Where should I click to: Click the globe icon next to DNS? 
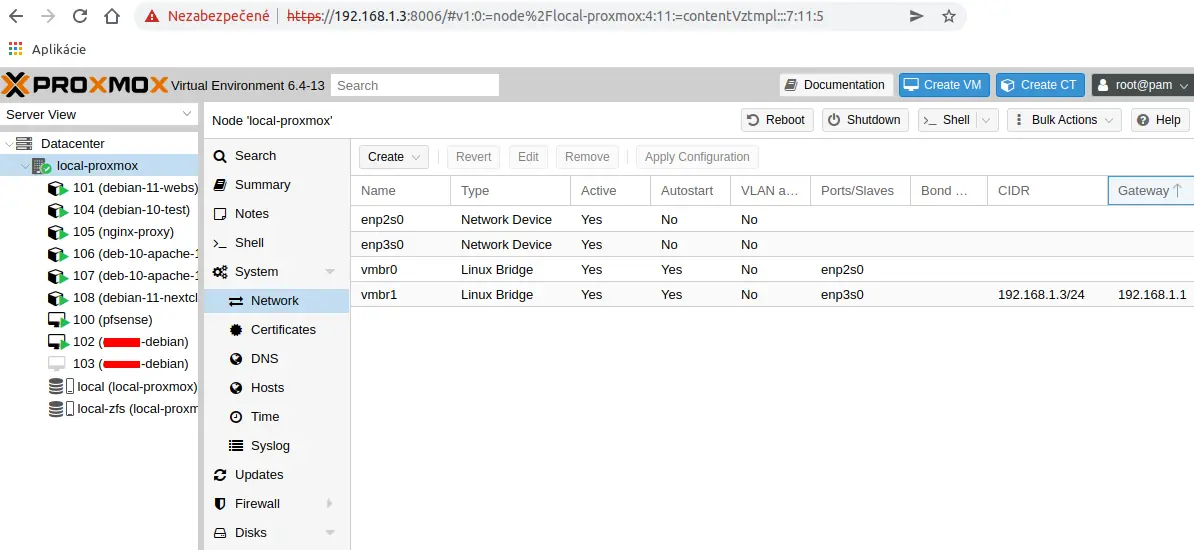236,359
